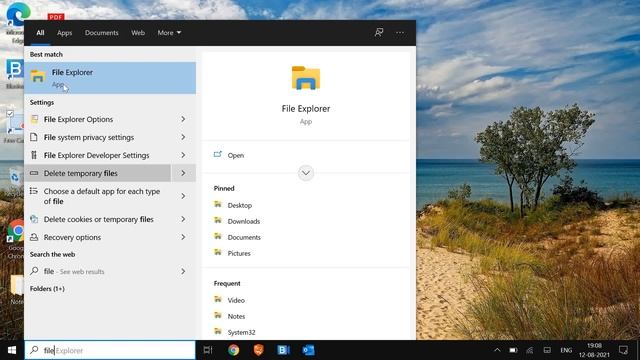This screenshot has height=360, width=640.
Task: Open the three-dots options menu in search header
Action: [400, 32]
